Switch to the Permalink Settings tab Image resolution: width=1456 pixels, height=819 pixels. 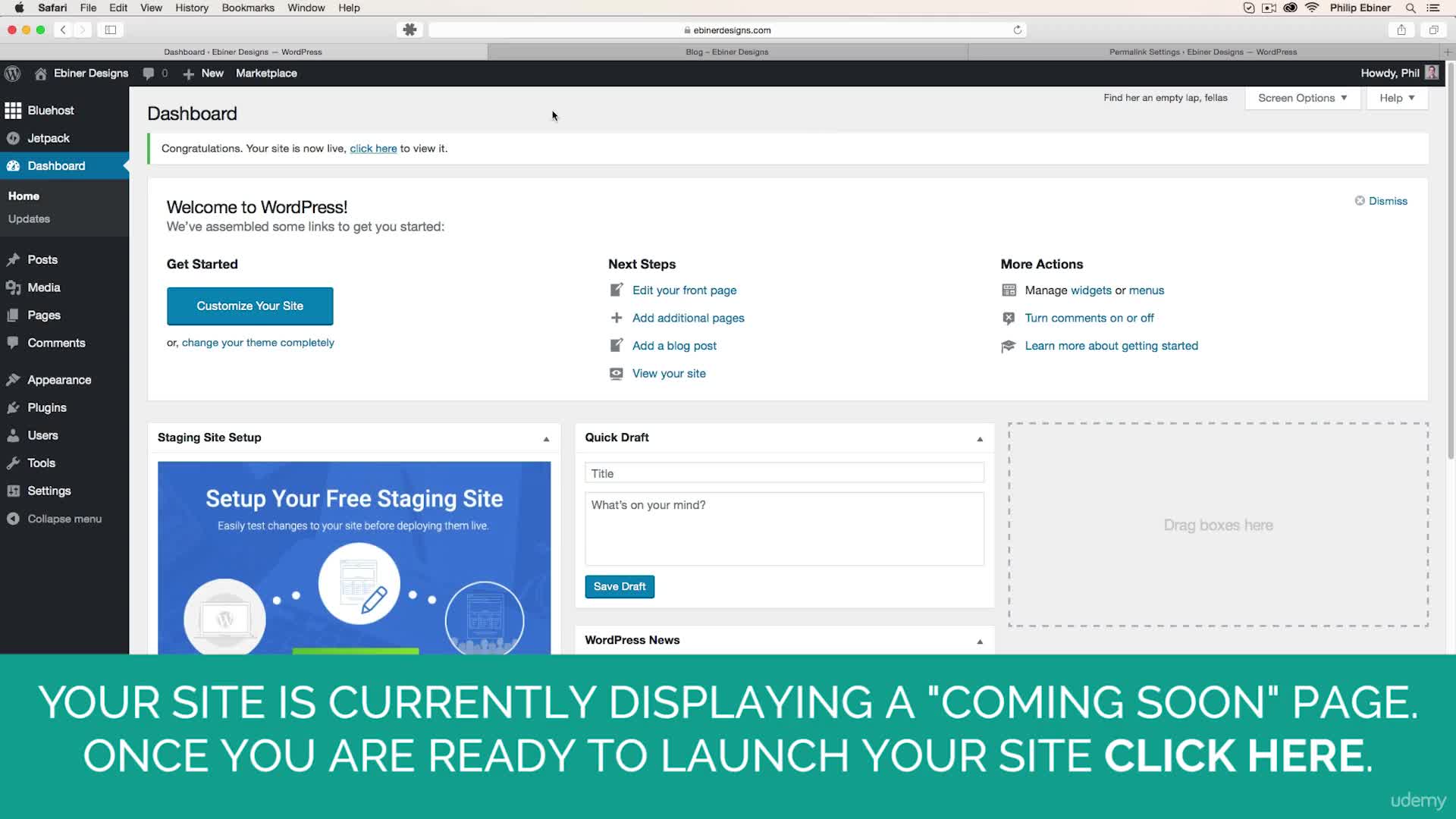pos(1203,52)
